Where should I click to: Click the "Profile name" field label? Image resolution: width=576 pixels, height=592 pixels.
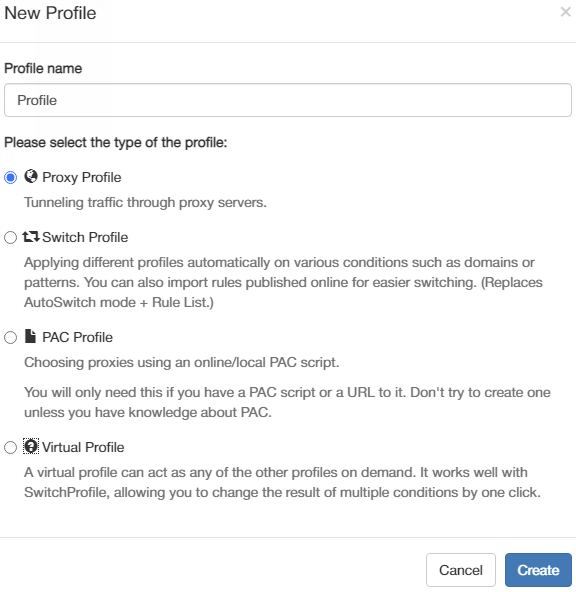point(43,68)
